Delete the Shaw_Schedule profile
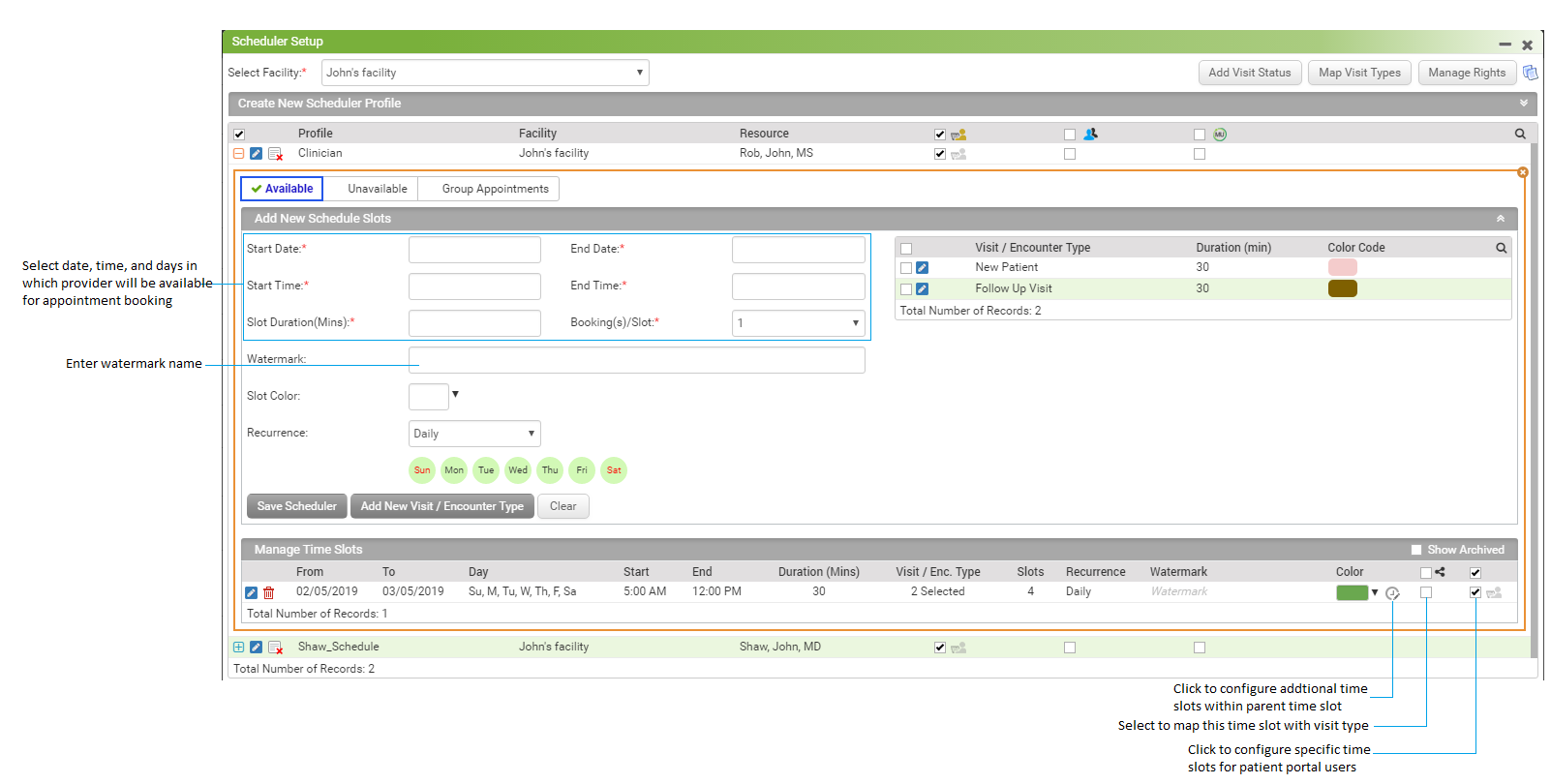1551x784 pixels. pyautogui.click(x=275, y=648)
